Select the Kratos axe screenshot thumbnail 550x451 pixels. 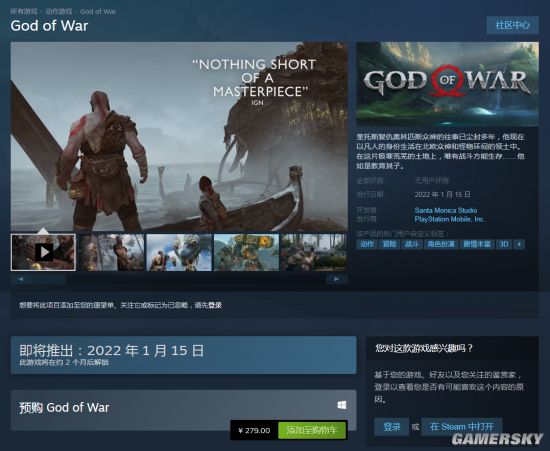111,253
